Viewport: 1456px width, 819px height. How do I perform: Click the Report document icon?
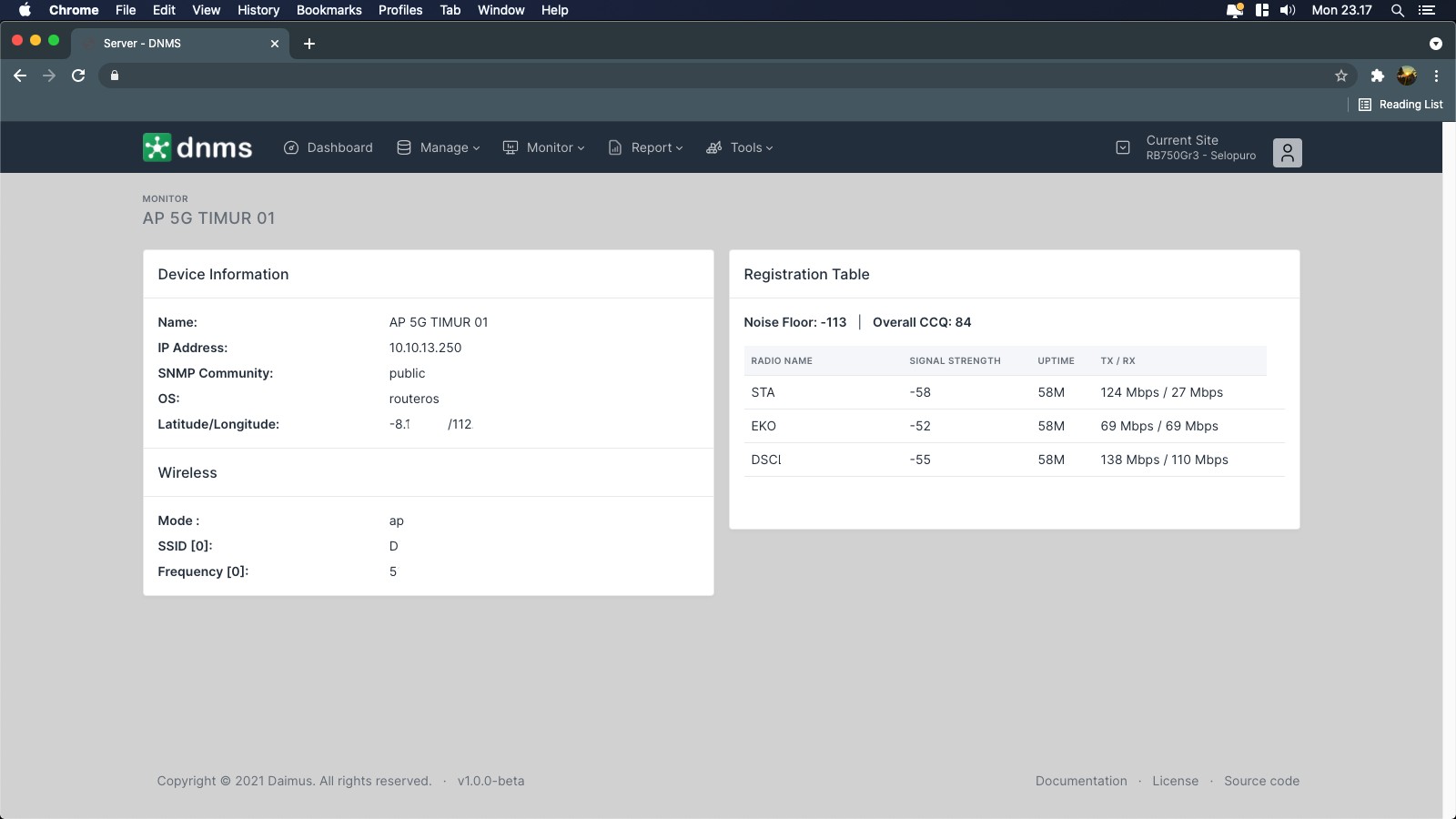pos(614,147)
